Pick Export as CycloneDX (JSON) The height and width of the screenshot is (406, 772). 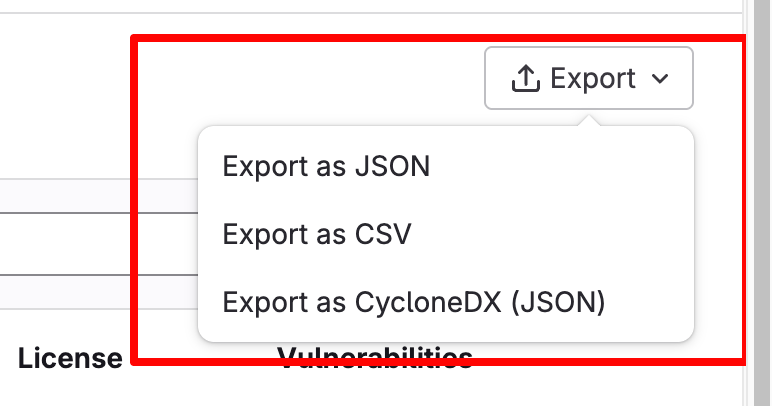[414, 302]
